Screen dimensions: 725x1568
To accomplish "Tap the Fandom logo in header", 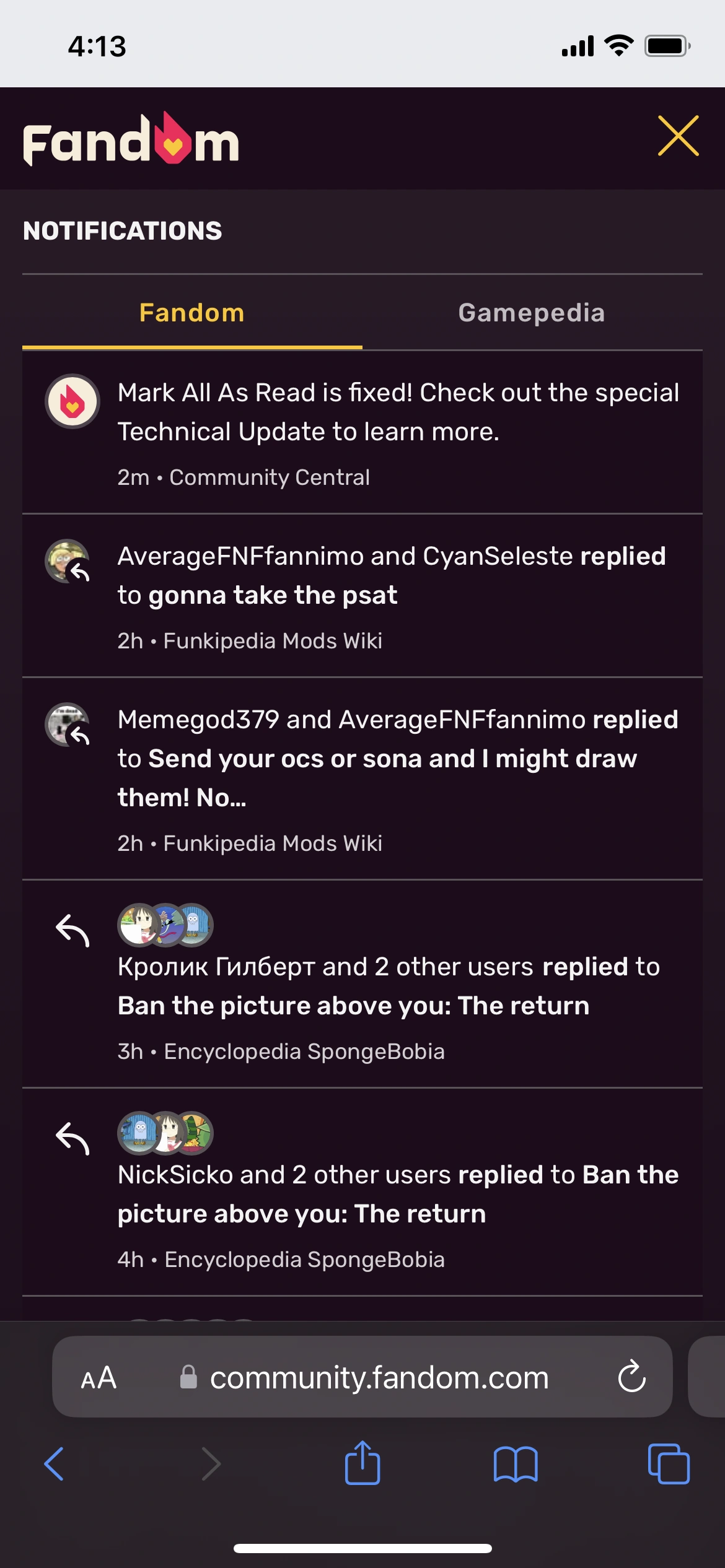I will [131, 139].
